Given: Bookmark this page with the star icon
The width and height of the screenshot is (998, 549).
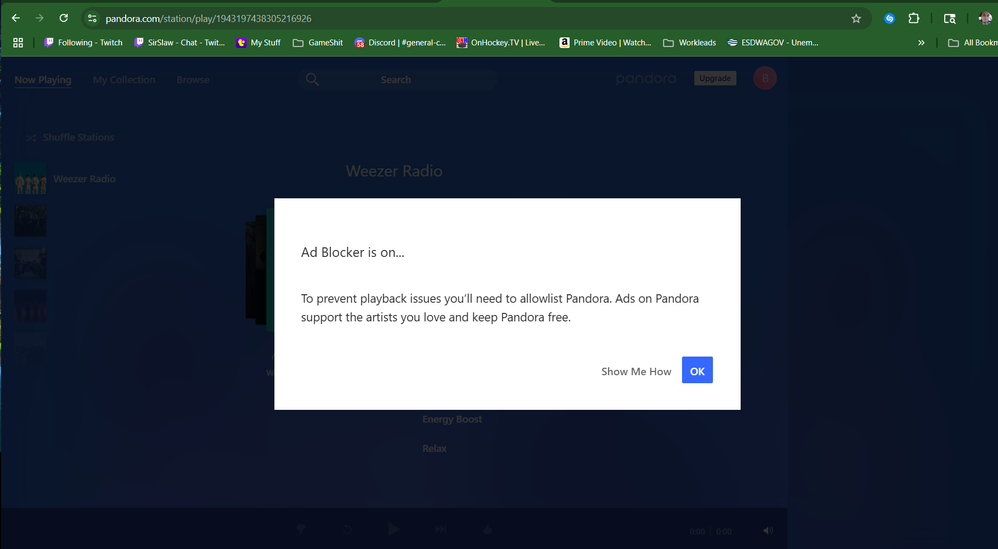Looking at the screenshot, I should (x=856, y=18).
